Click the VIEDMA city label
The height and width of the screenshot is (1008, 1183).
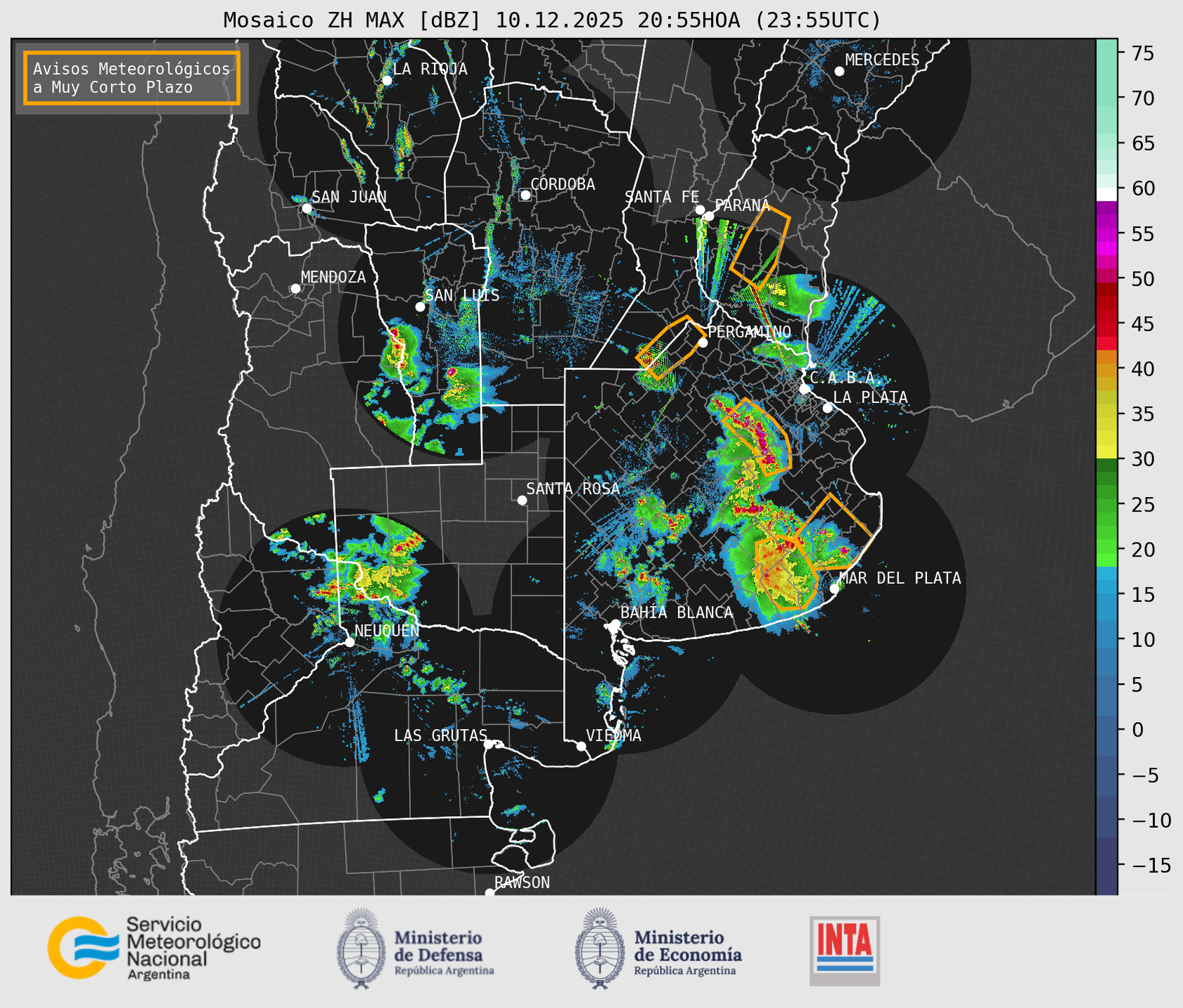coord(614,735)
